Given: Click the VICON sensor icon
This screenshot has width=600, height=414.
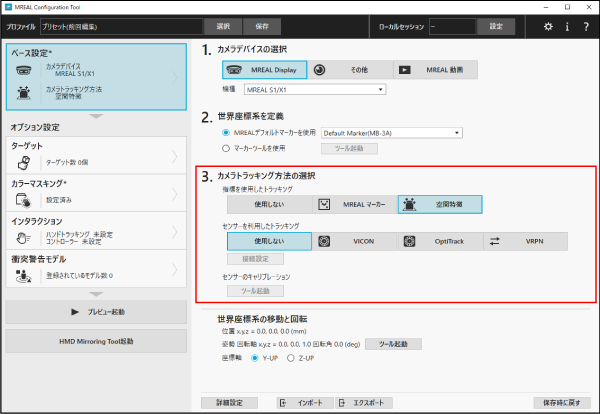Looking at the screenshot, I should [x=324, y=241].
